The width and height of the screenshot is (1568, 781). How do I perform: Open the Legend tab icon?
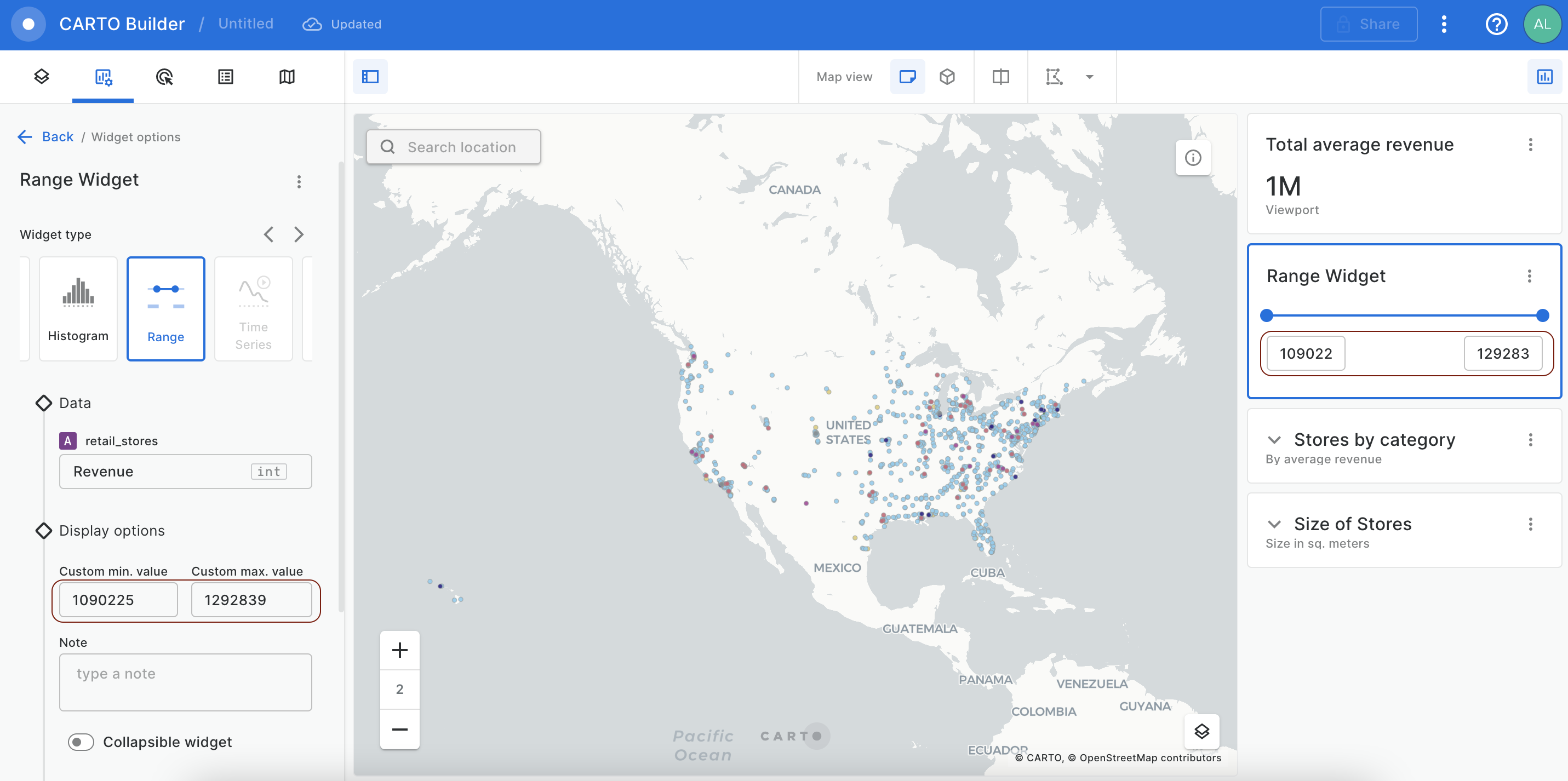(226, 77)
